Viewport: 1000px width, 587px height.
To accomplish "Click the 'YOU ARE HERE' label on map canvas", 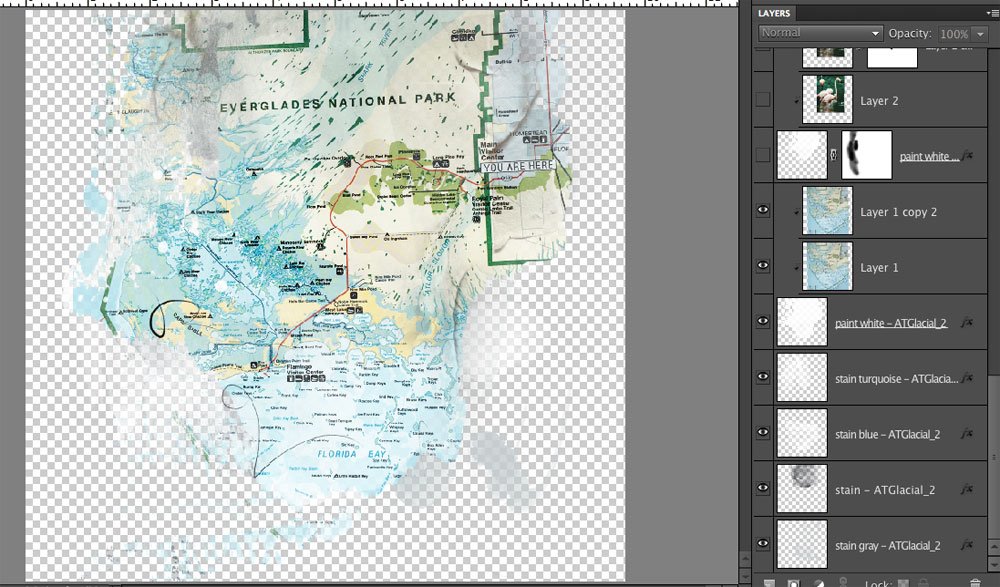I will (x=518, y=167).
